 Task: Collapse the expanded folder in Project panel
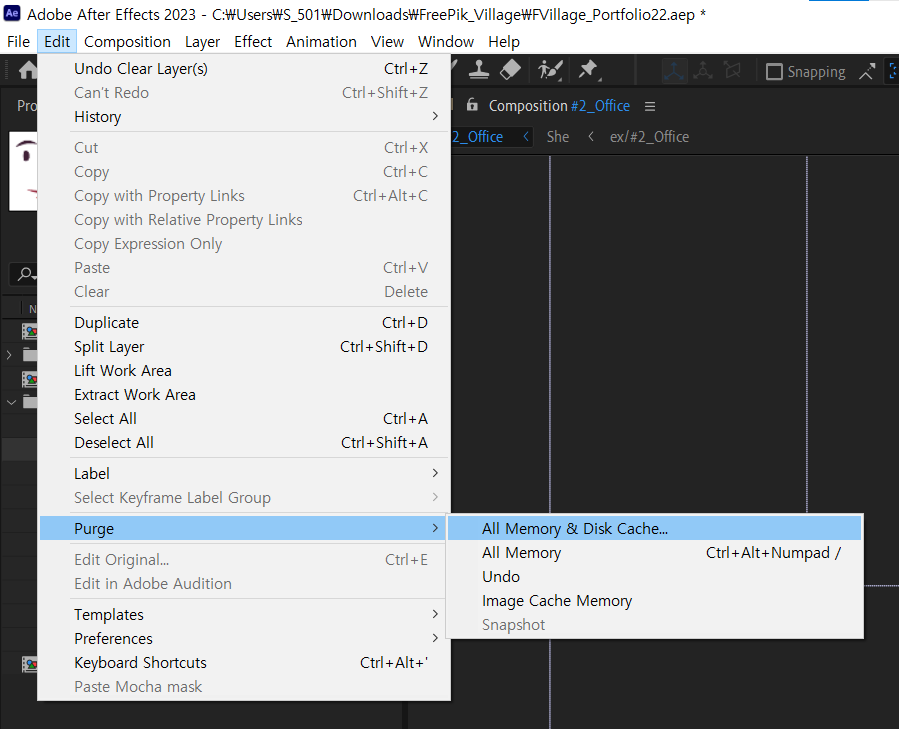coord(11,402)
